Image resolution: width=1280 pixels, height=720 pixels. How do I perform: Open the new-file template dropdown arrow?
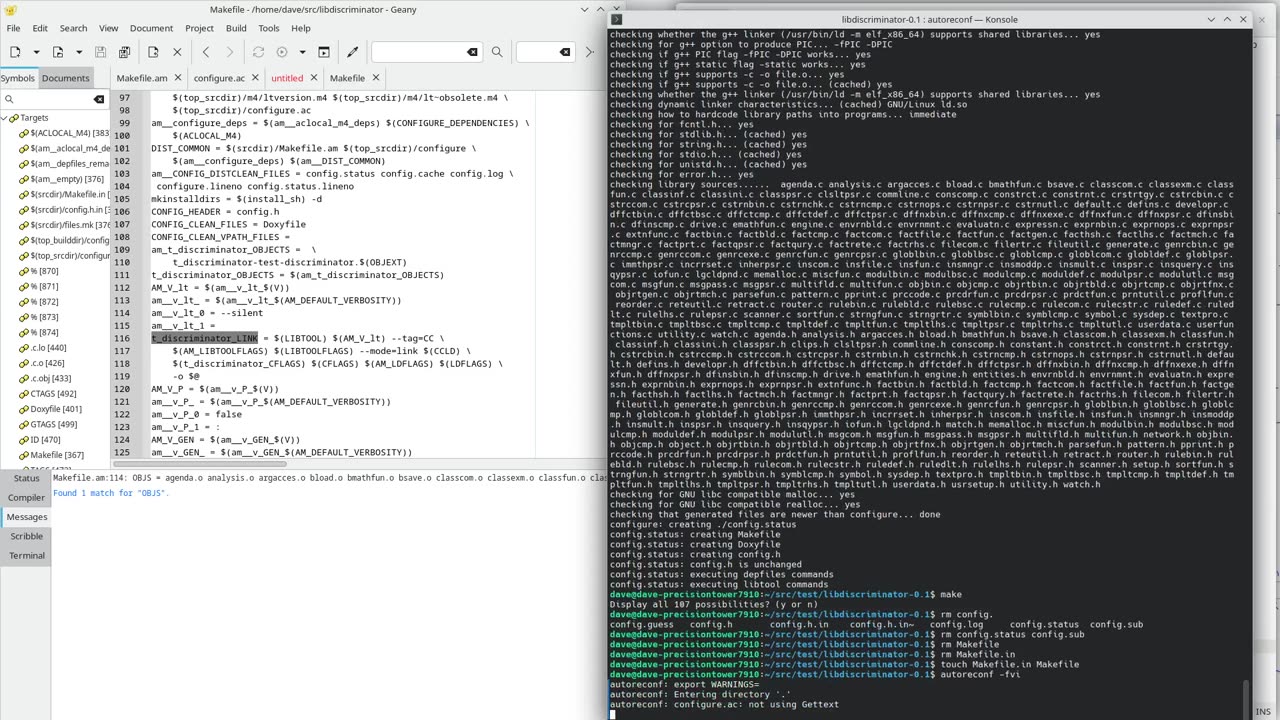coord(37,52)
